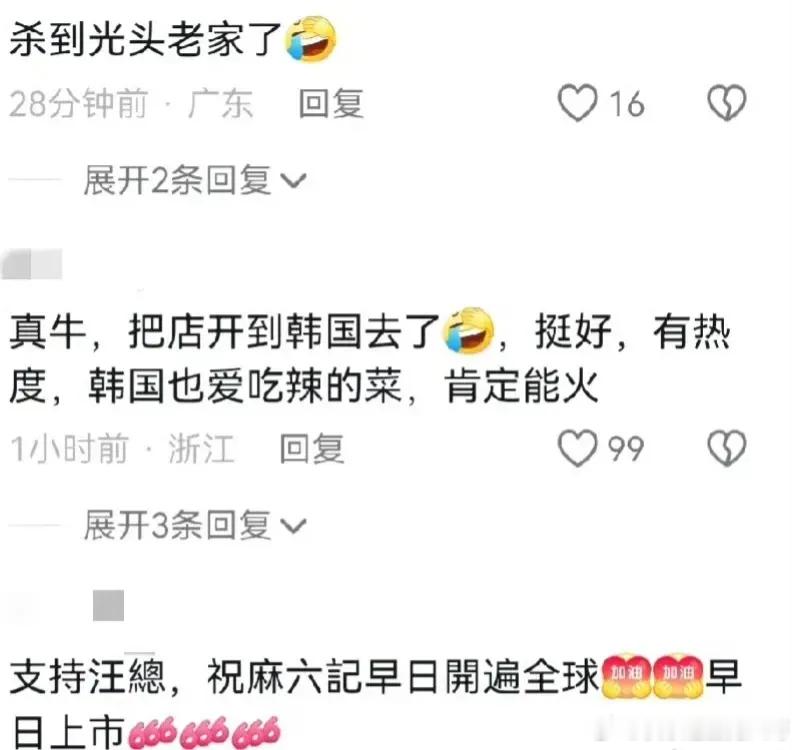Like the 浙江 comment with 99 likes
Screen dimensions: 797x750
577,448
